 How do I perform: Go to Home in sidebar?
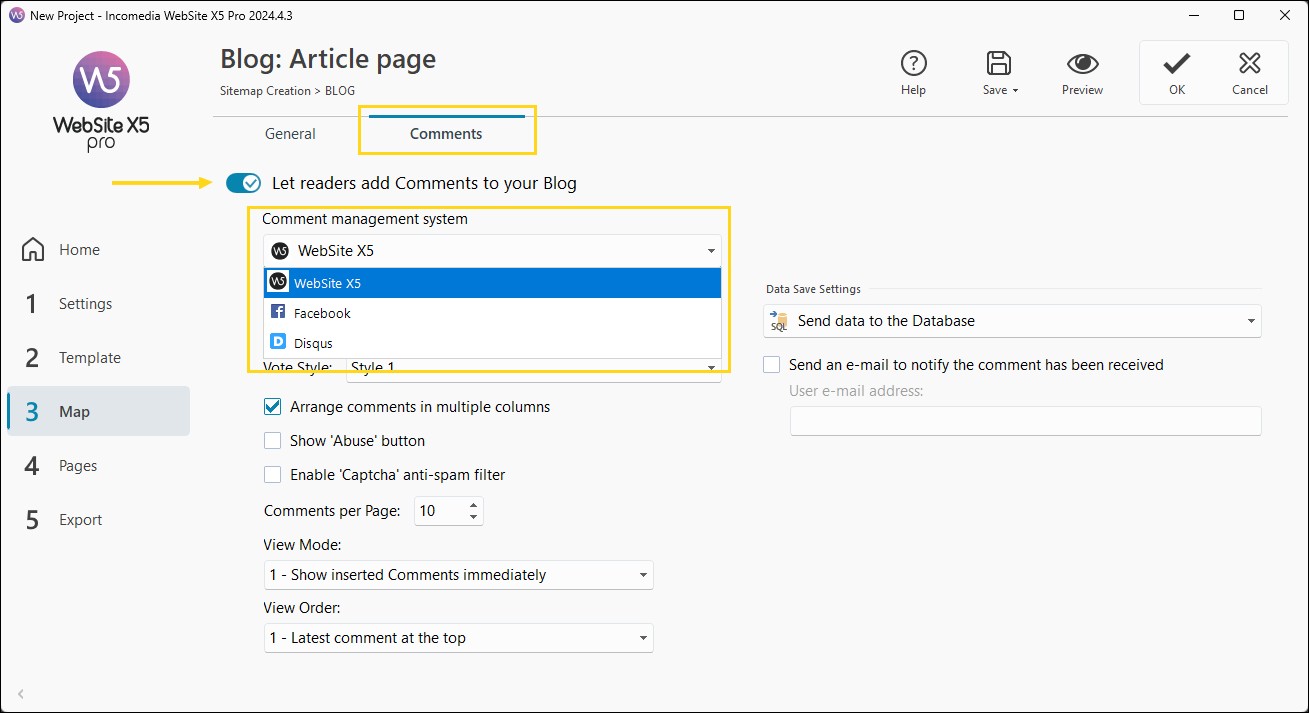click(x=98, y=250)
